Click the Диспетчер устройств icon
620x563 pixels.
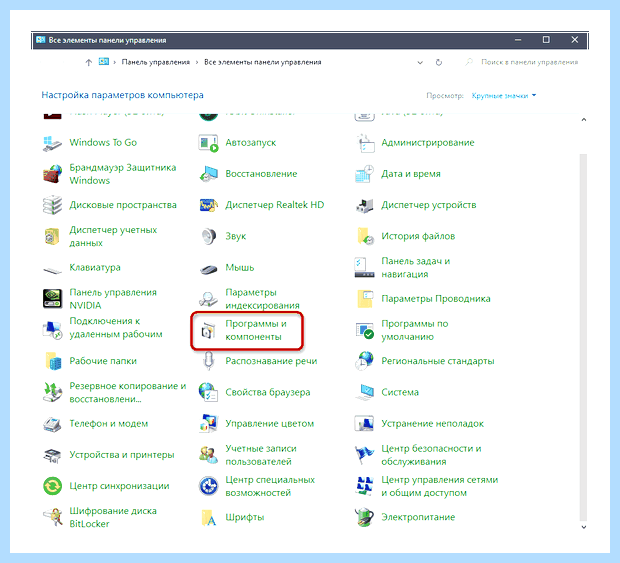click(365, 205)
